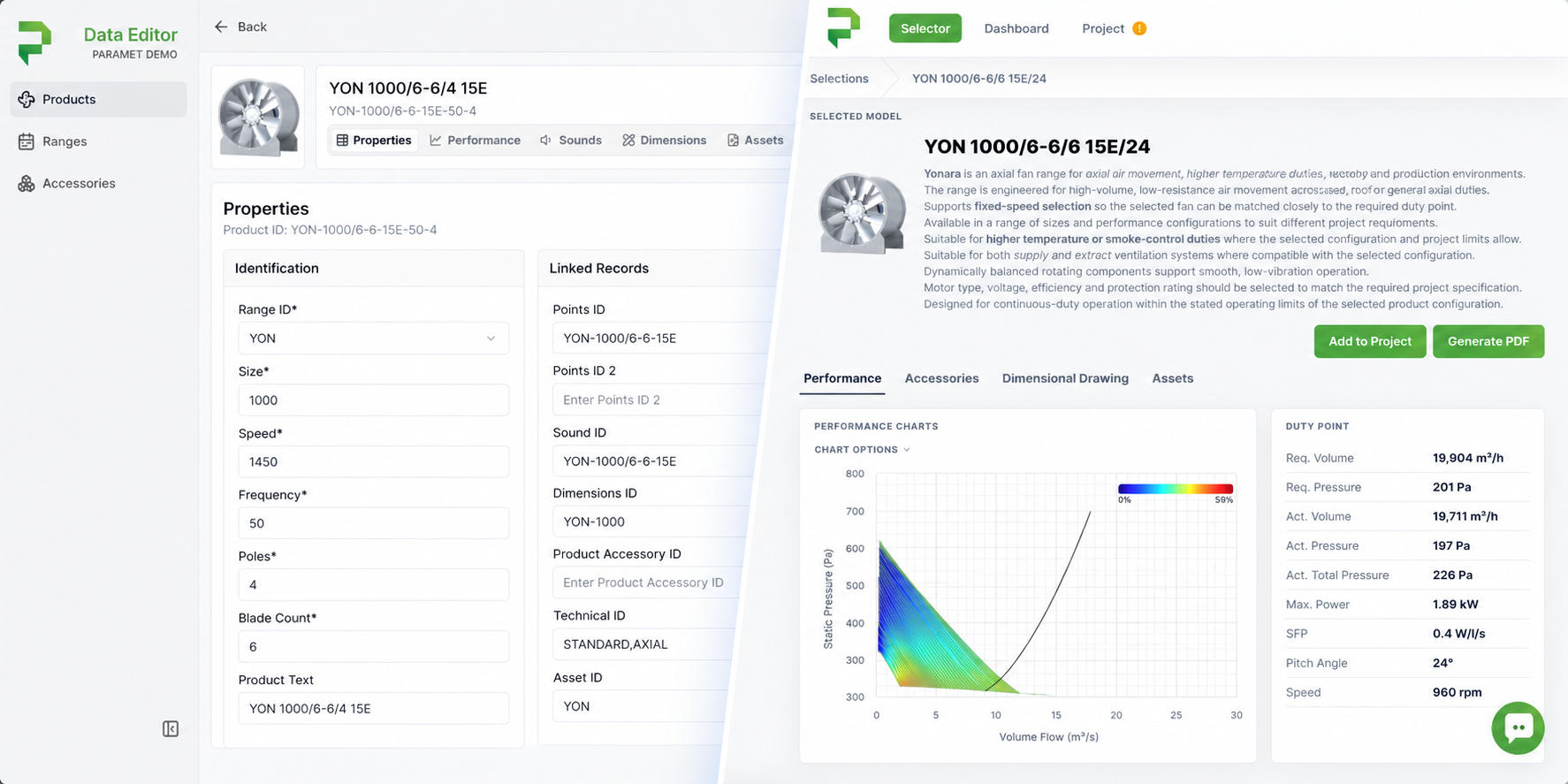Open the Assets tab in Selector
The height and width of the screenshot is (784, 1568).
pos(1172,378)
